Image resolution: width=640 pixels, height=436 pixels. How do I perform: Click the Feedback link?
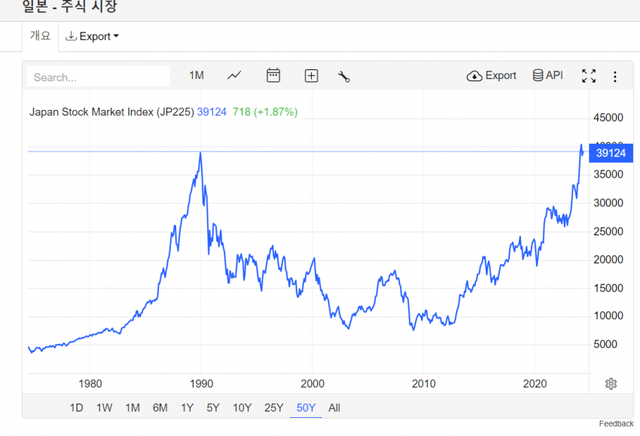click(x=616, y=424)
